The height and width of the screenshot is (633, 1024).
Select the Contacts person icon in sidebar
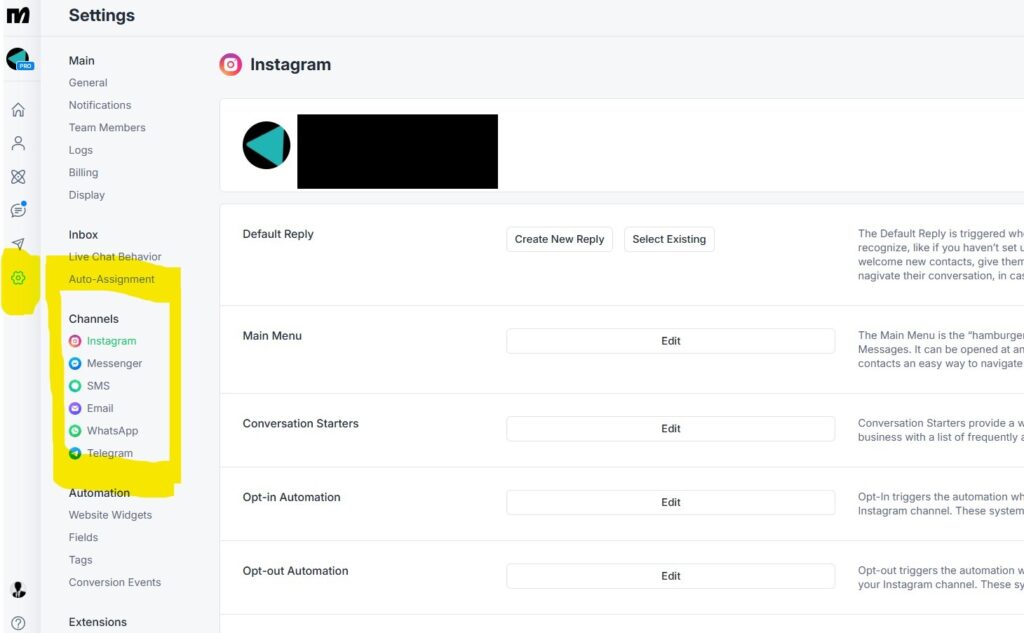tap(18, 143)
